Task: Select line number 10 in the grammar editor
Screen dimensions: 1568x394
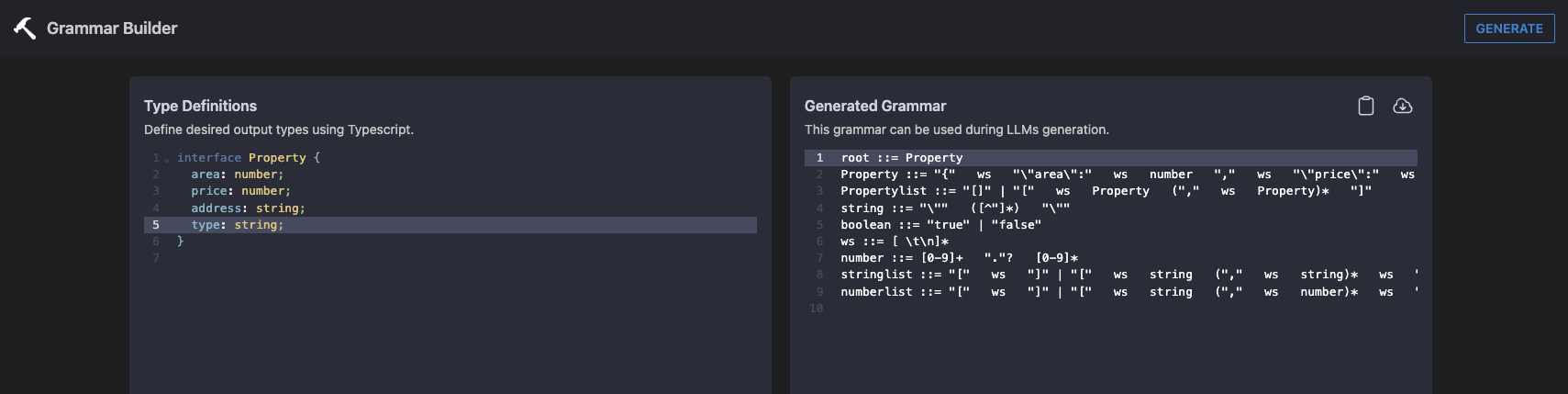Action: click(816, 309)
